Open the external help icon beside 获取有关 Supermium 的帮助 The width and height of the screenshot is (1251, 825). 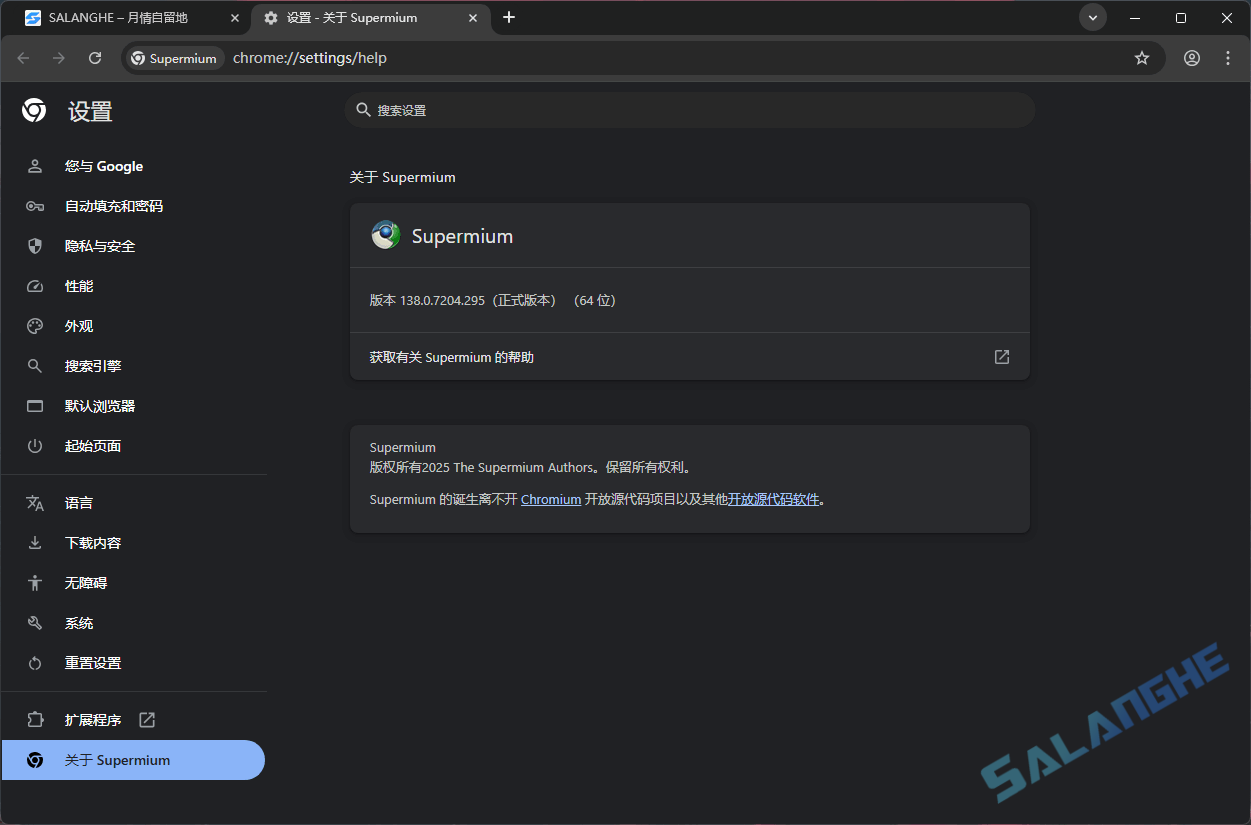coord(1001,356)
